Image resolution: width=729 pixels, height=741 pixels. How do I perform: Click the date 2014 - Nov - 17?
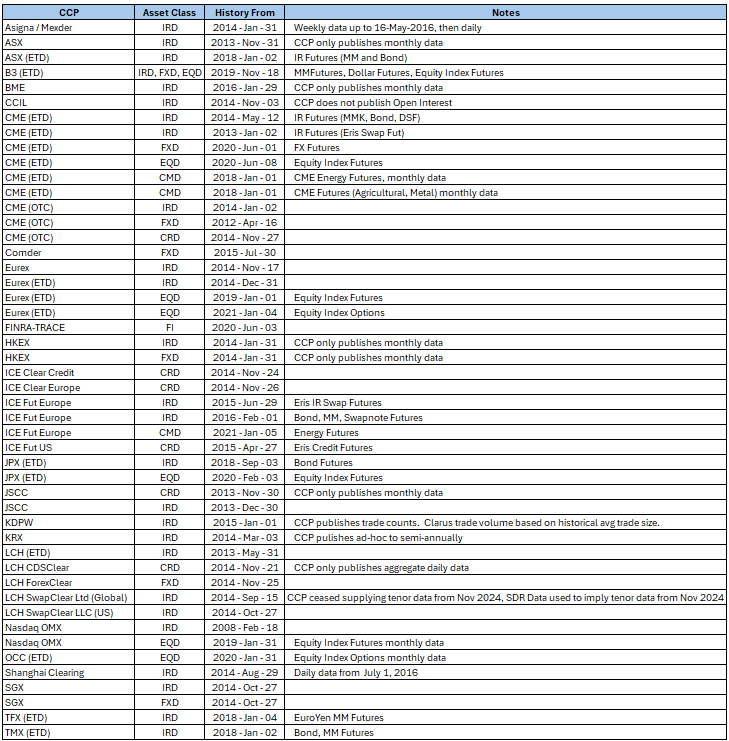tap(244, 267)
